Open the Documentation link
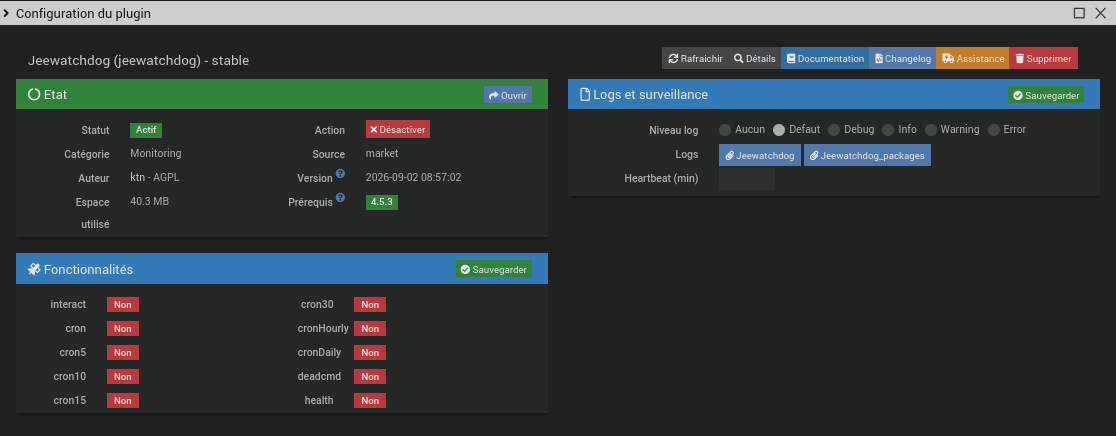This screenshot has height=436, width=1116. coord(825,58)
